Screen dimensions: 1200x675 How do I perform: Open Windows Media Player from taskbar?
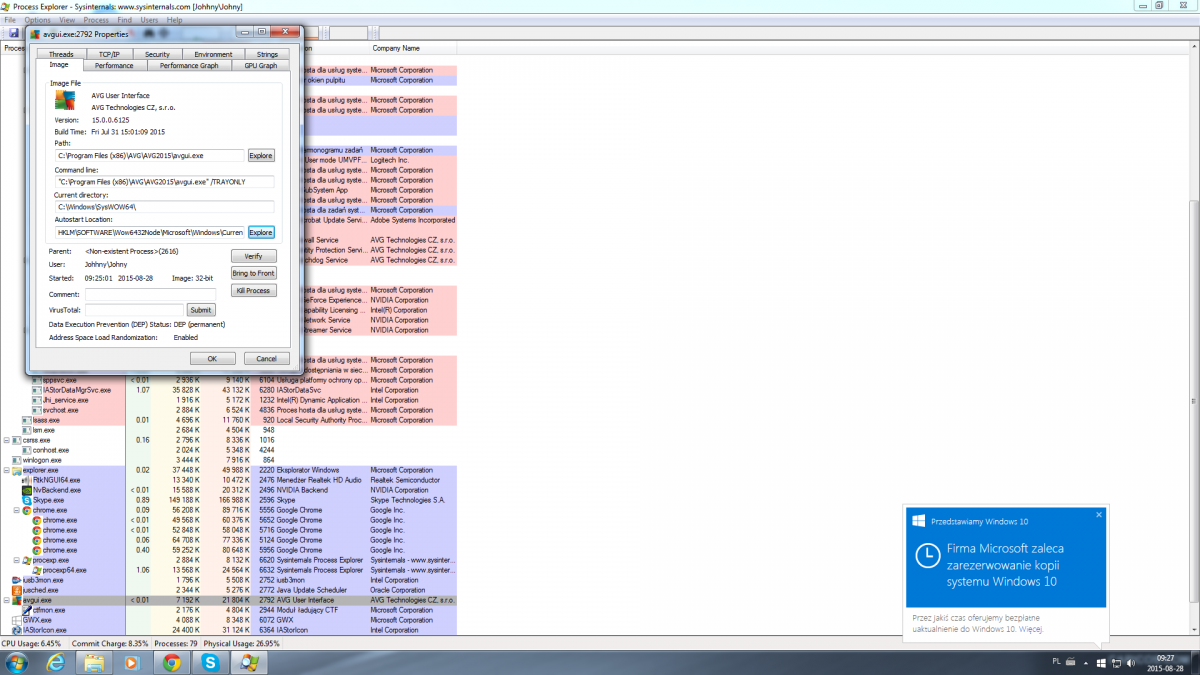[x=131, y=662]
